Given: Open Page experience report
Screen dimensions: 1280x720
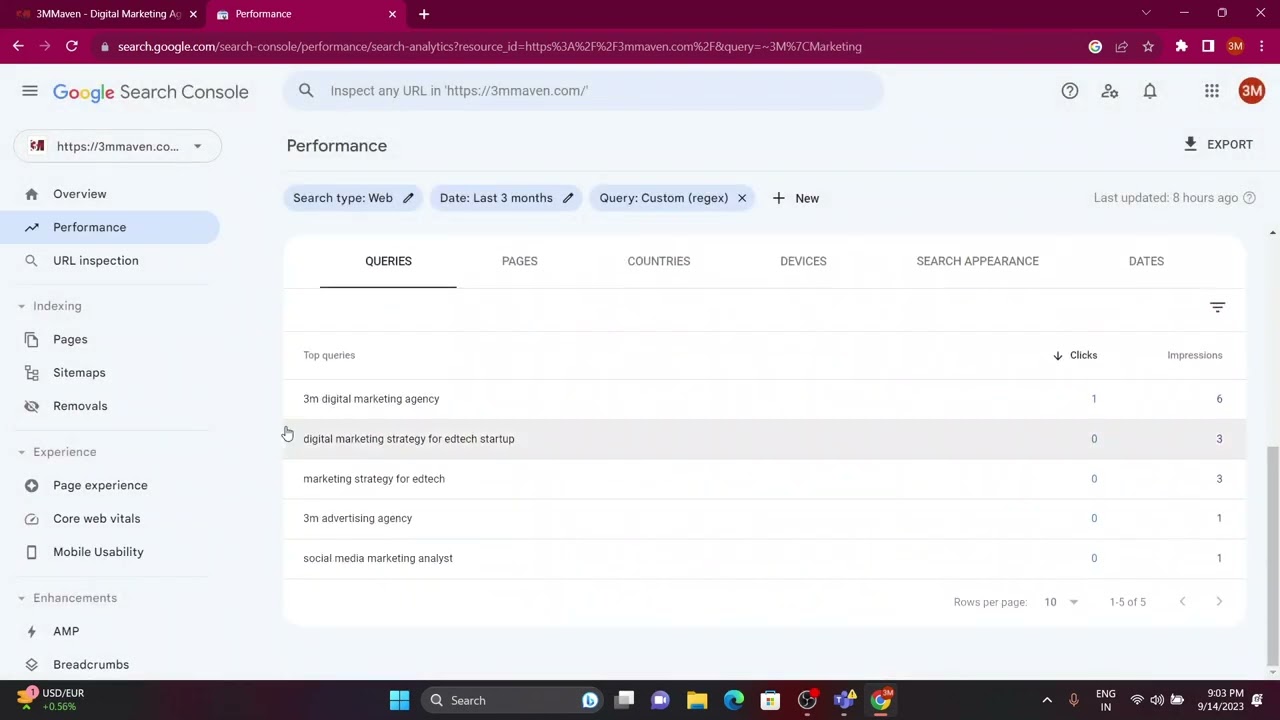Looking at the screenshot, I should point(110,485).
